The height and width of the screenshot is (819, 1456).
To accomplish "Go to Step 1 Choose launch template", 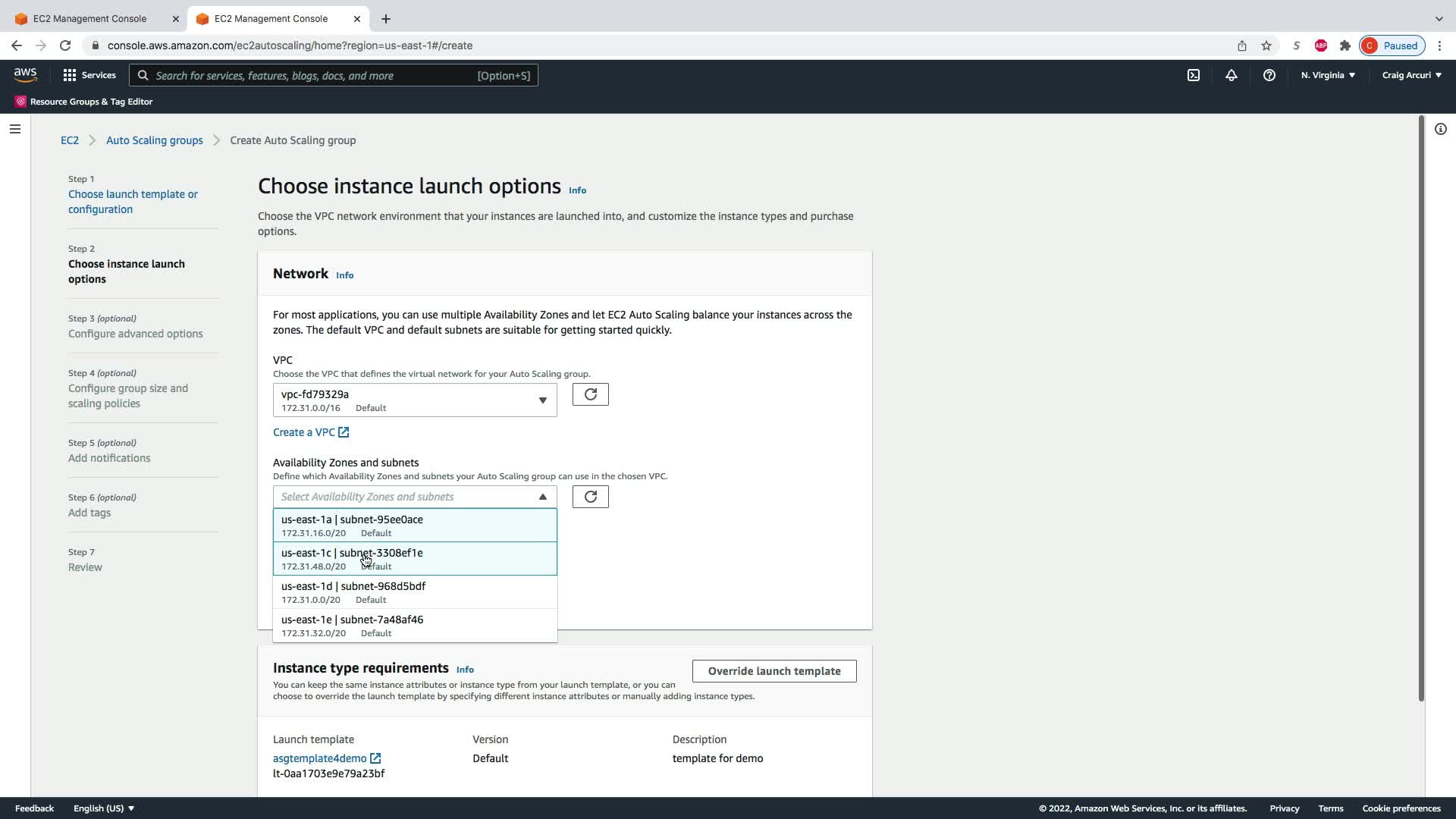I will [133, 202].
